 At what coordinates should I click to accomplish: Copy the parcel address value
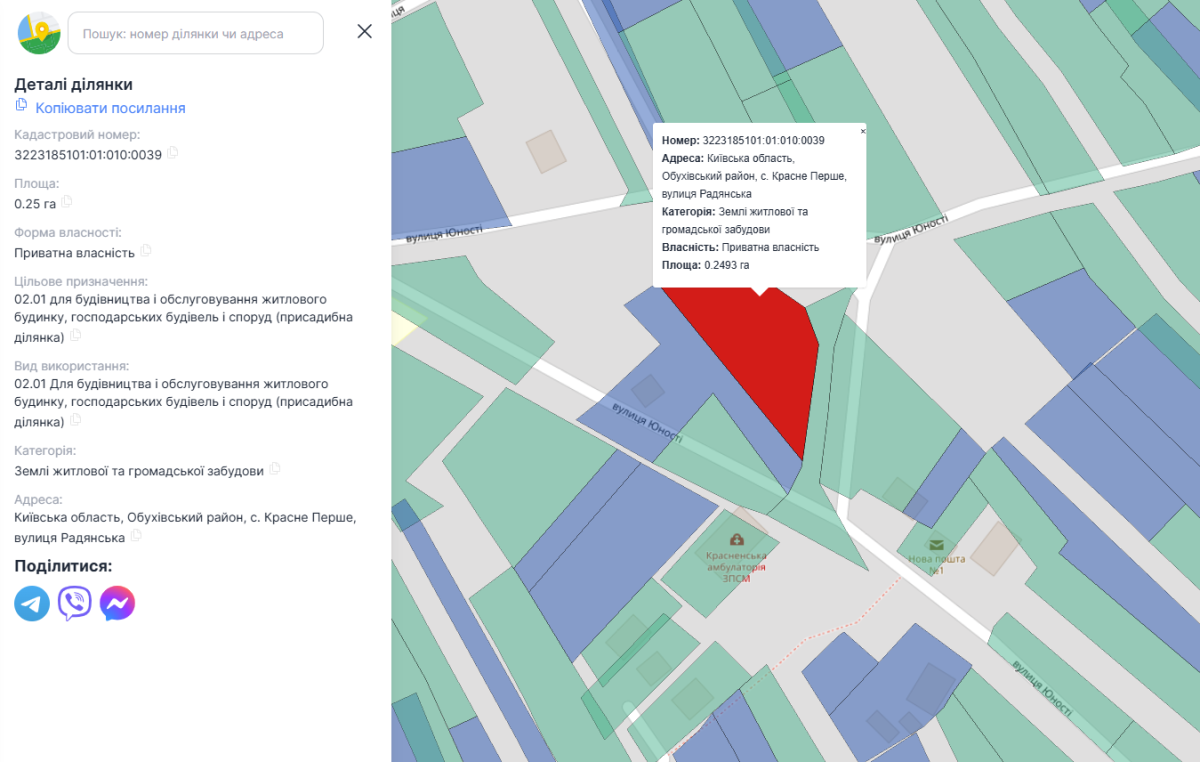136,536
